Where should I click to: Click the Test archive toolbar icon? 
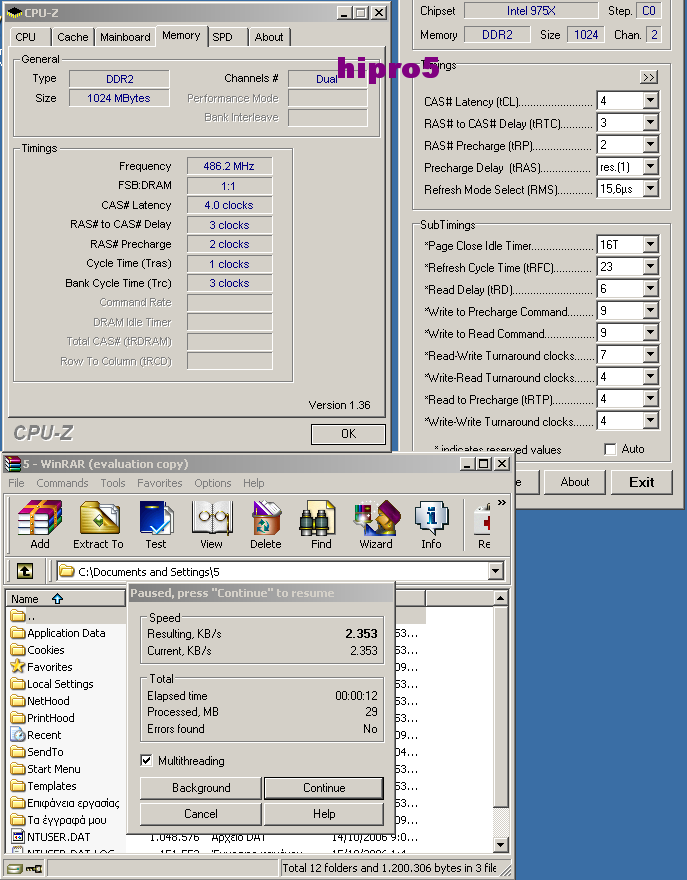155,517
